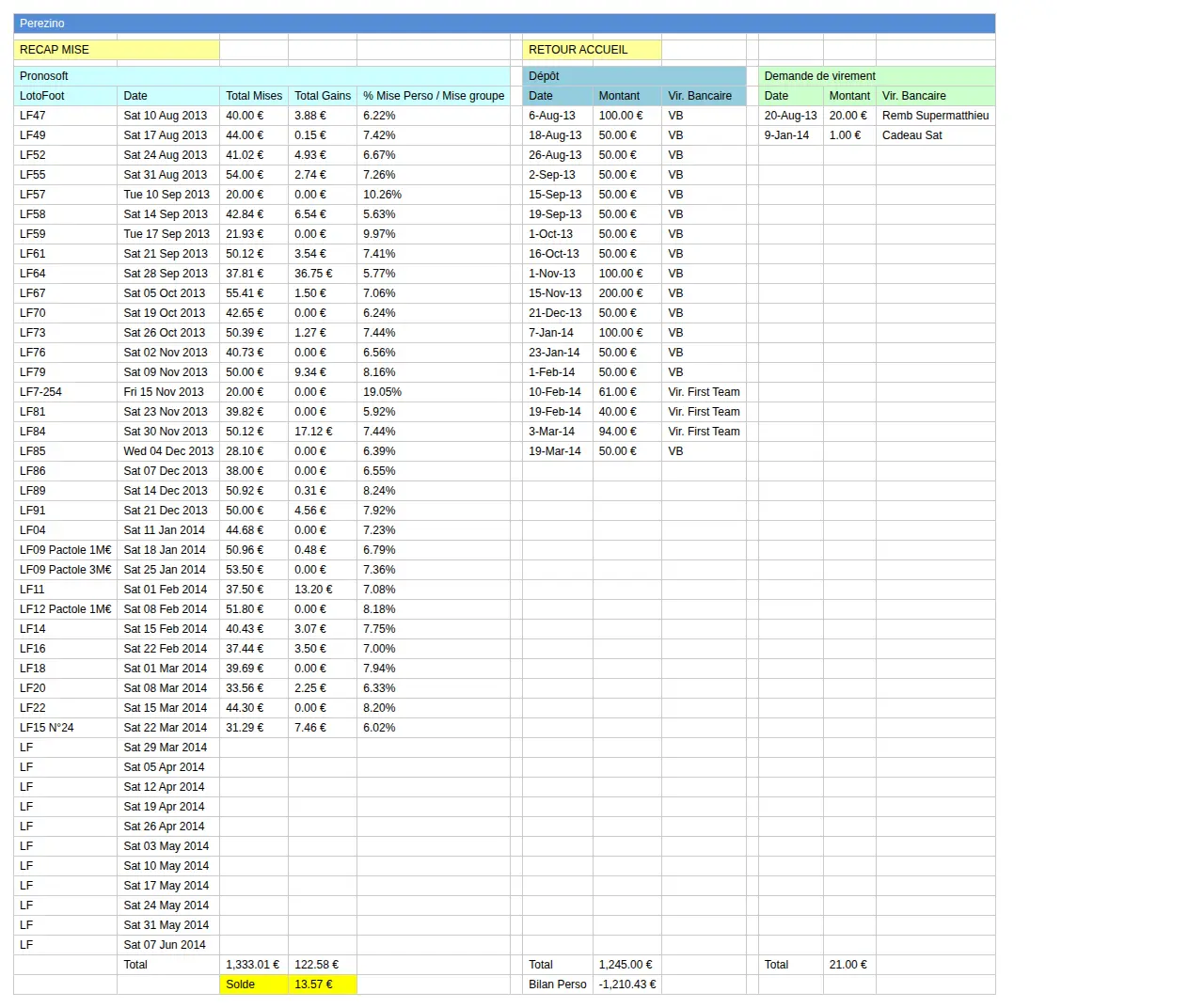Click the LF15 N°24 cell
Screen dimensions: 1204x1008
click(66, 728)
